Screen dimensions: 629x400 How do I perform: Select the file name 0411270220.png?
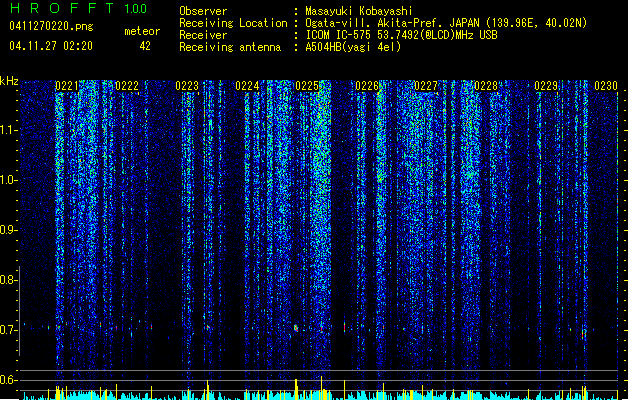[x=51, y=26]
